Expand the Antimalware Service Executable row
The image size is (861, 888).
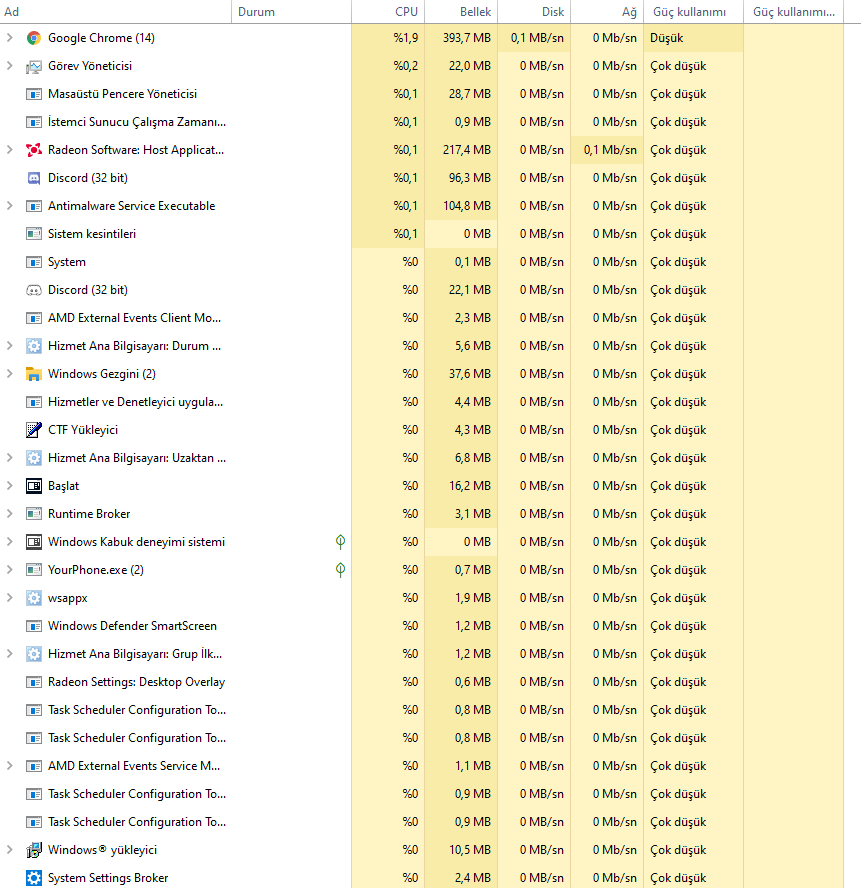point(10,206)
